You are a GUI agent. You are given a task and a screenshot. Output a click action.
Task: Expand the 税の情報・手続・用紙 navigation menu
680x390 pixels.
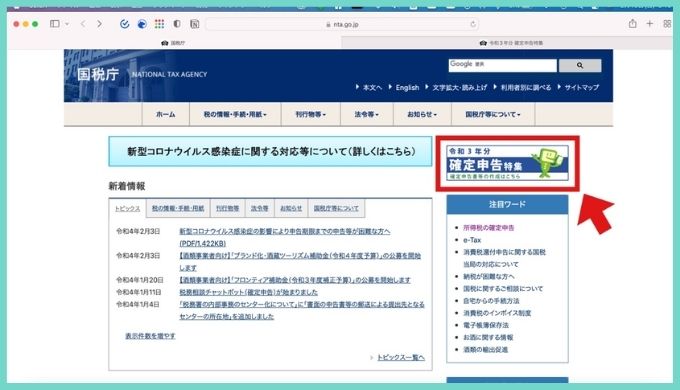235,114
